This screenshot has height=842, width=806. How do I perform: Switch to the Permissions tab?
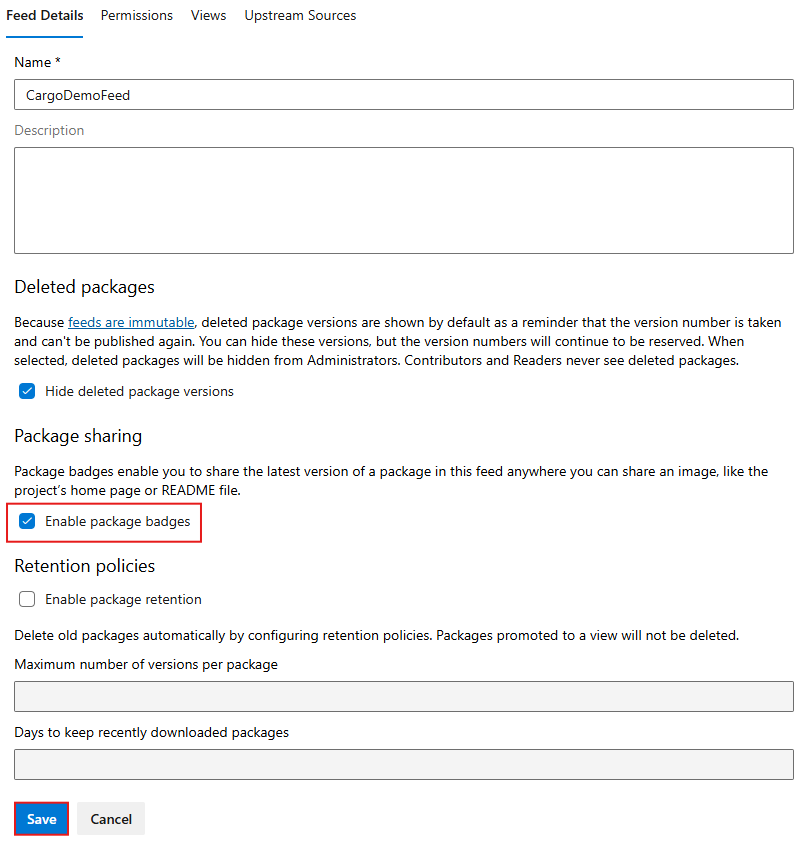pos(136,15)
